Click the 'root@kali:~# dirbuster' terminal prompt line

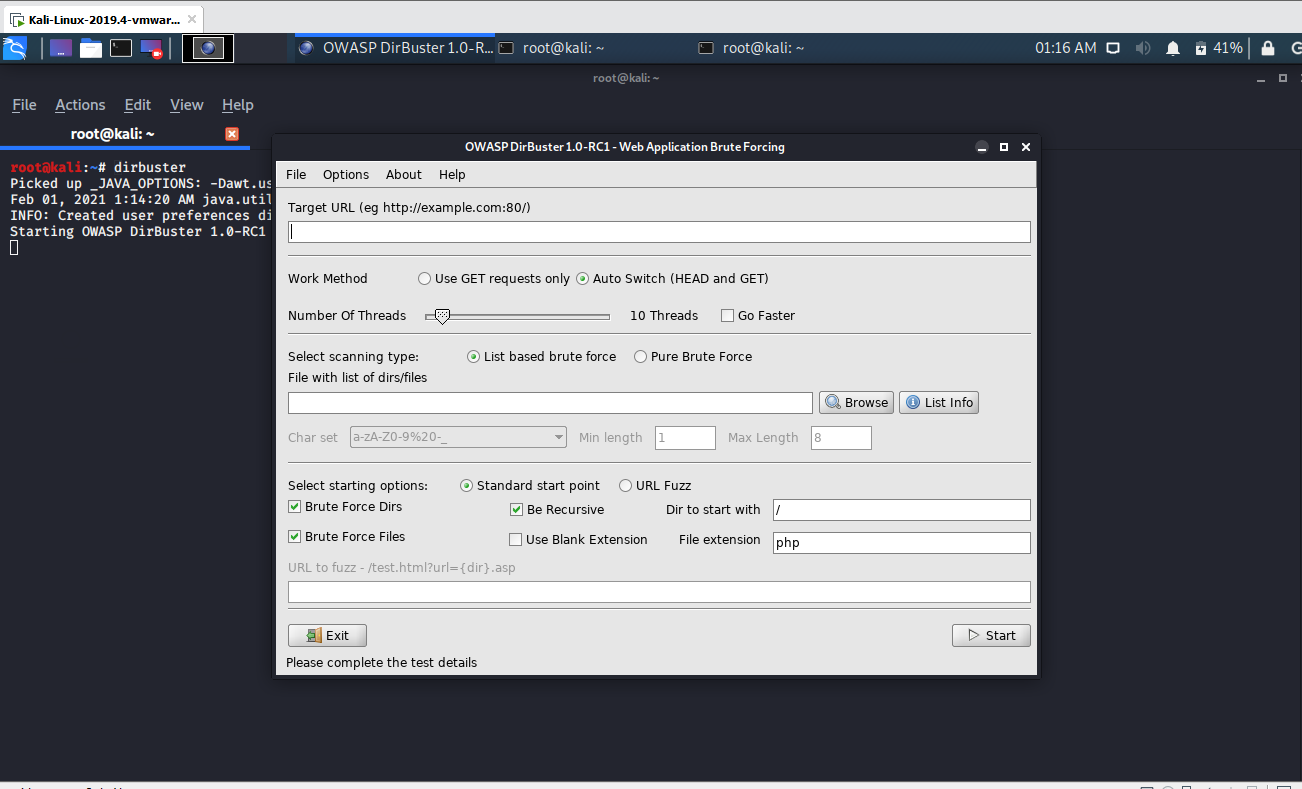pos(98,168)
